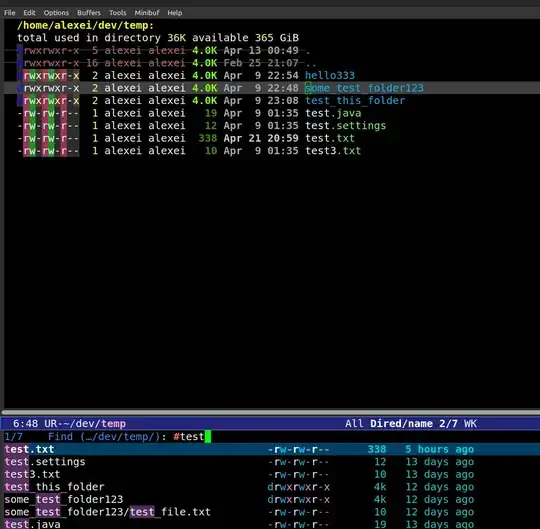Click the Apr 21 20:59 date in Dired
Screen dimensions: 540x529
point(261,138)
